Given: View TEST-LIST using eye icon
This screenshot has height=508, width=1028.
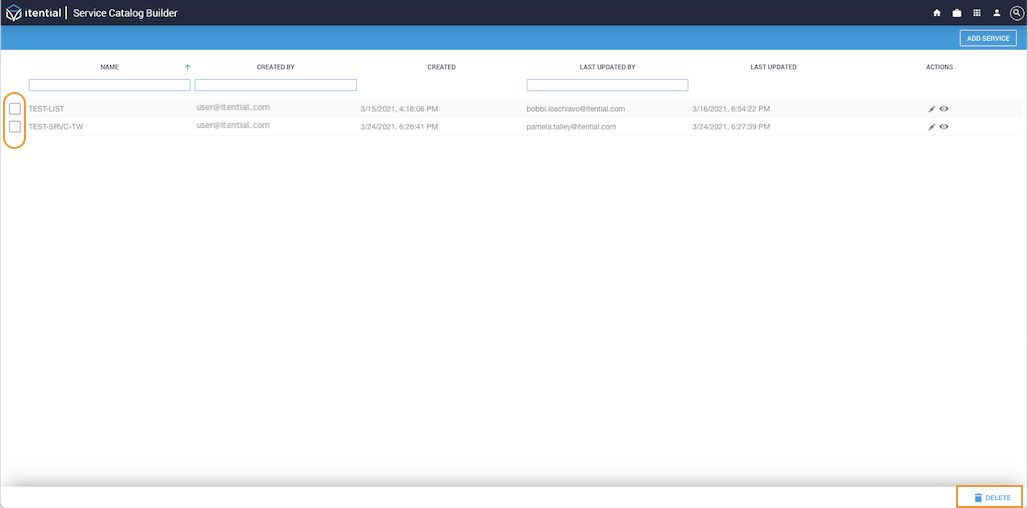Looking at the screenshot, I should point(944,109).
